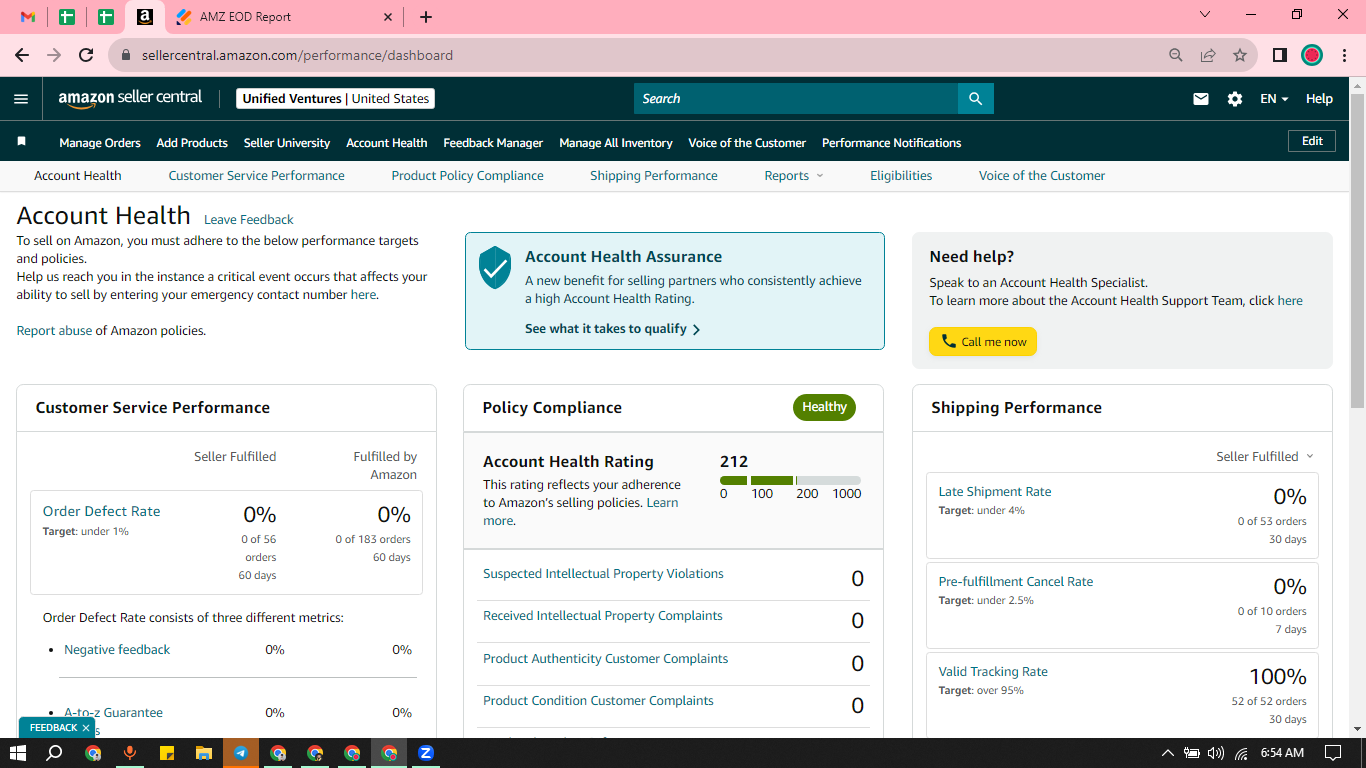The height and width of the screenshot is (768, 1366).
Task: Toggle the Chrome side panel
Action: 1279,55
